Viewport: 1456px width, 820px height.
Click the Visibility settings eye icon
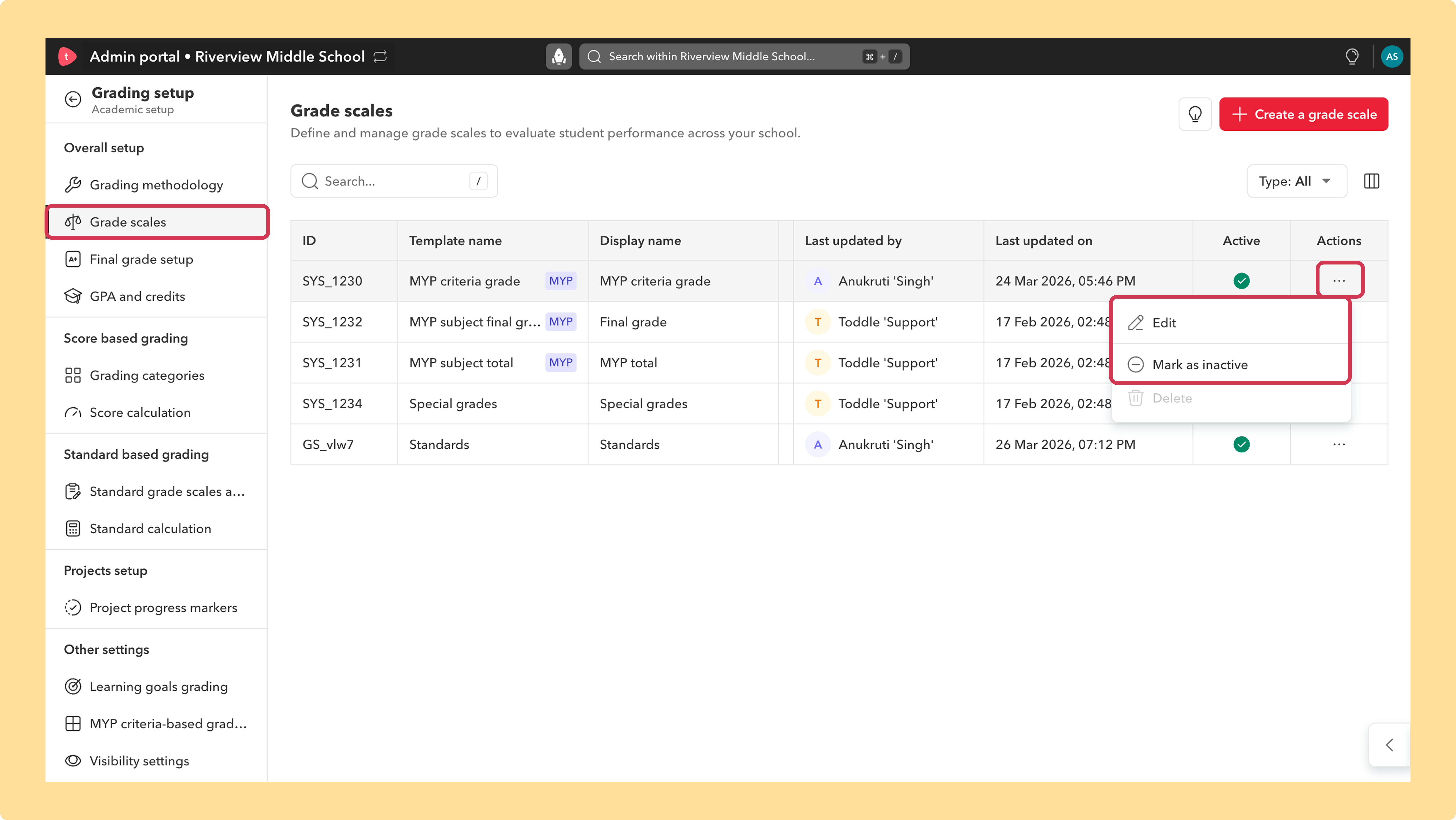coord(73,761)
